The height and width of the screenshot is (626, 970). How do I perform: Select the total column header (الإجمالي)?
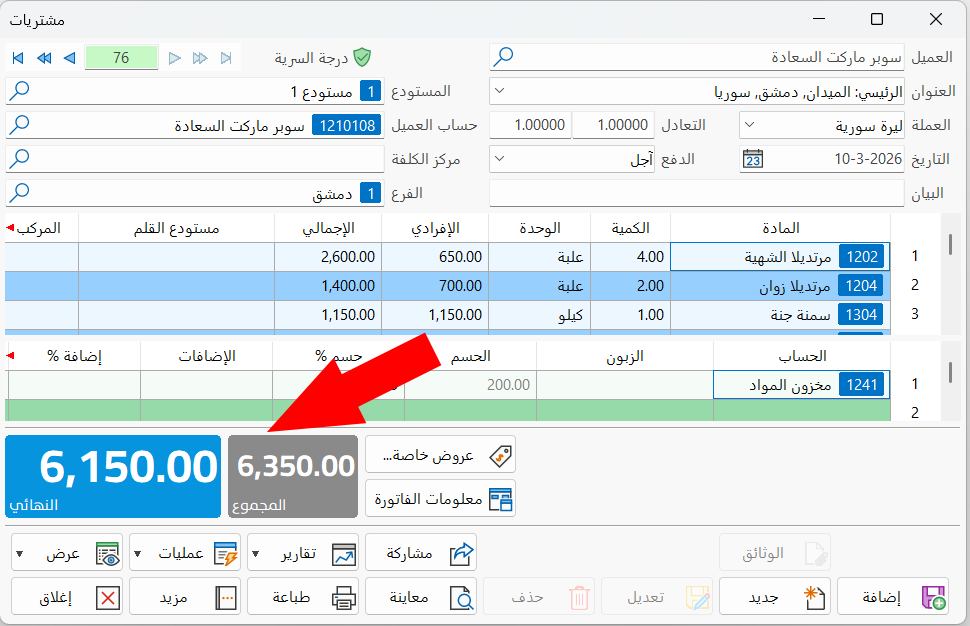point(328,228)
